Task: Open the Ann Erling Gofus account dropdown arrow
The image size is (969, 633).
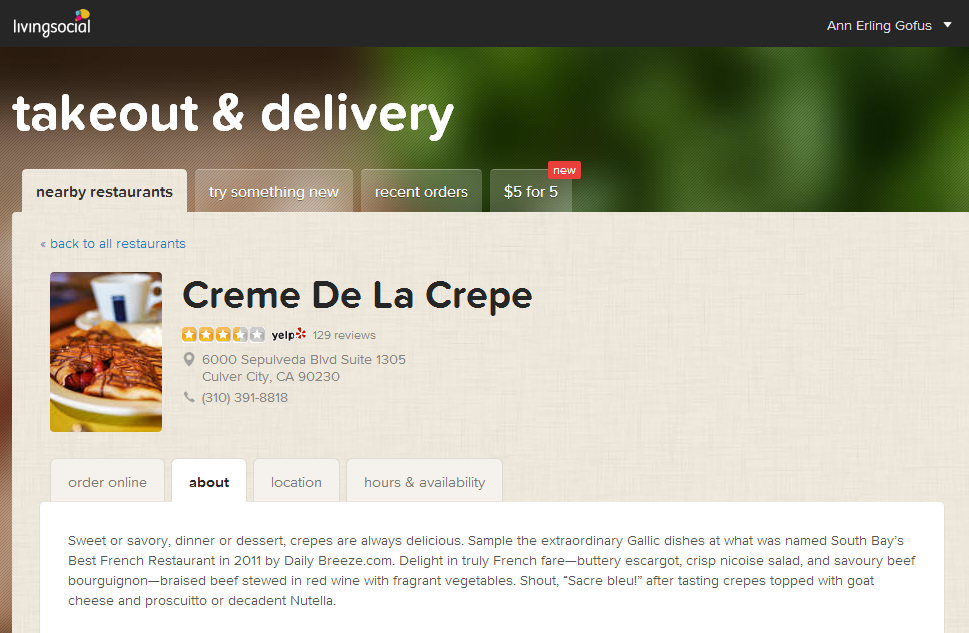Action: [x=947, y=25]
